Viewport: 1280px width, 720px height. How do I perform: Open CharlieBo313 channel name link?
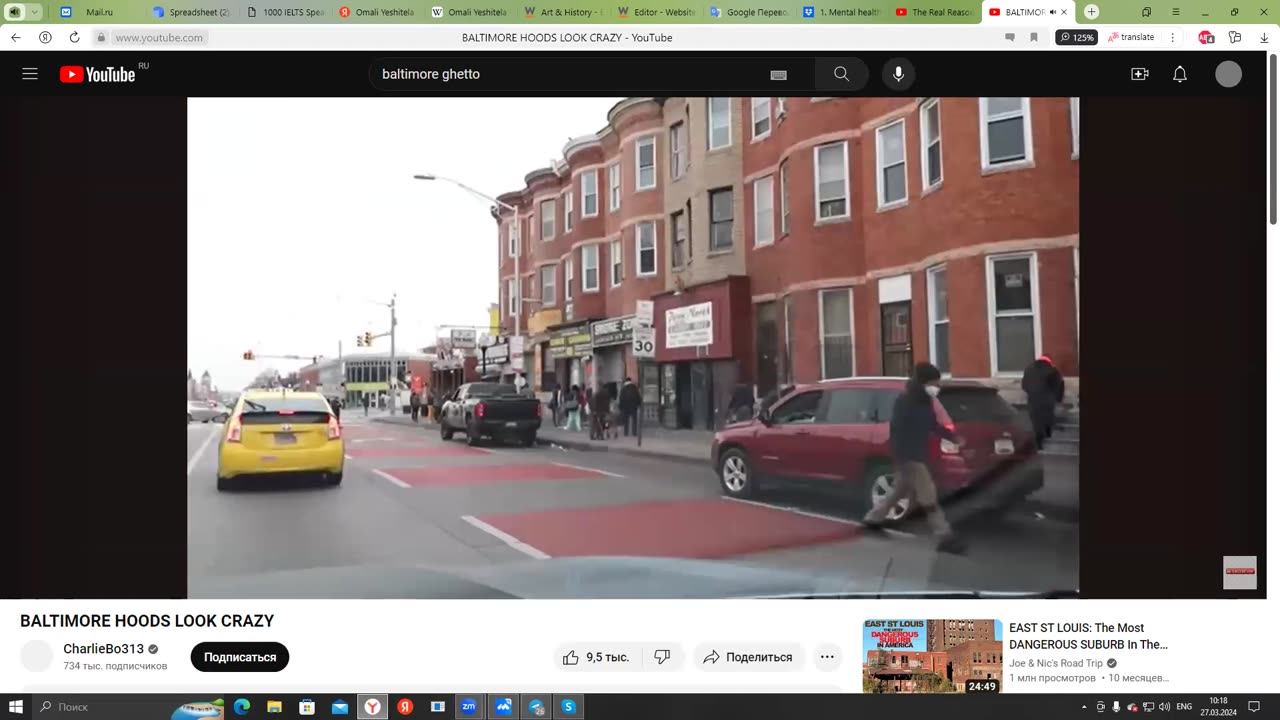(104, 649)
